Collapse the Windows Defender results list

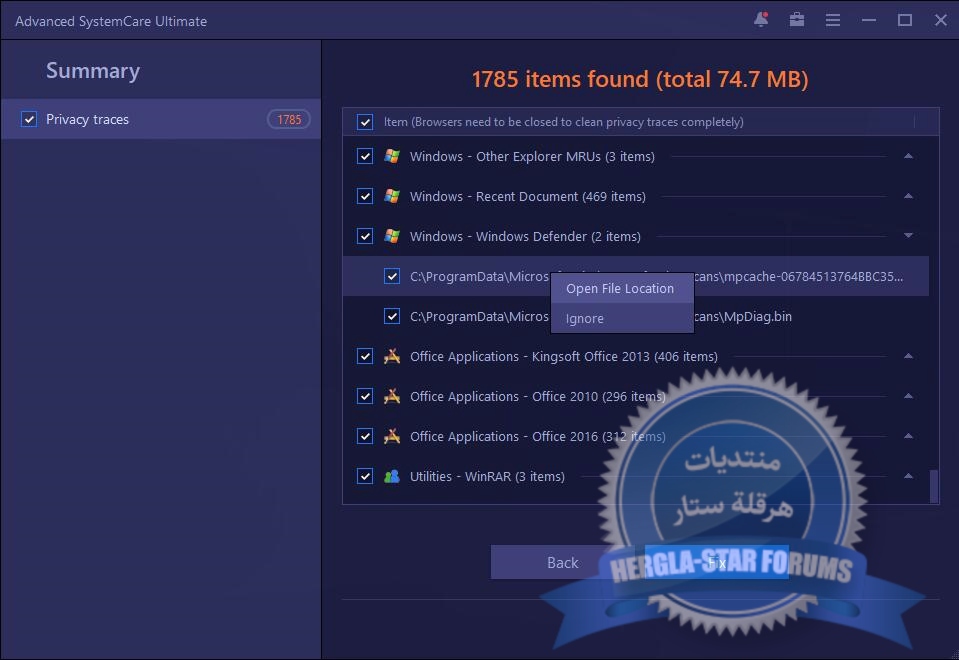tap(908, 236)
